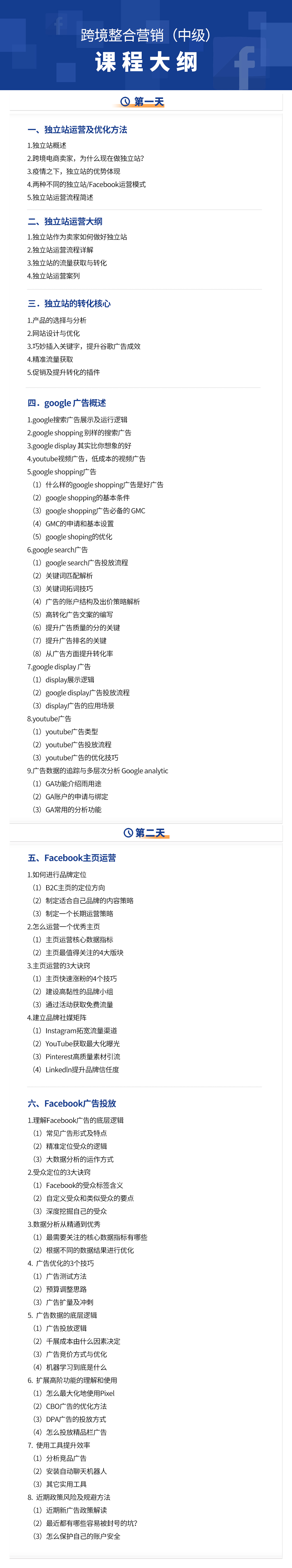Open section 五、Facebook主页运营
Image resolution: width=292 pixels, height=1568 pixels.
coord(72,858)
